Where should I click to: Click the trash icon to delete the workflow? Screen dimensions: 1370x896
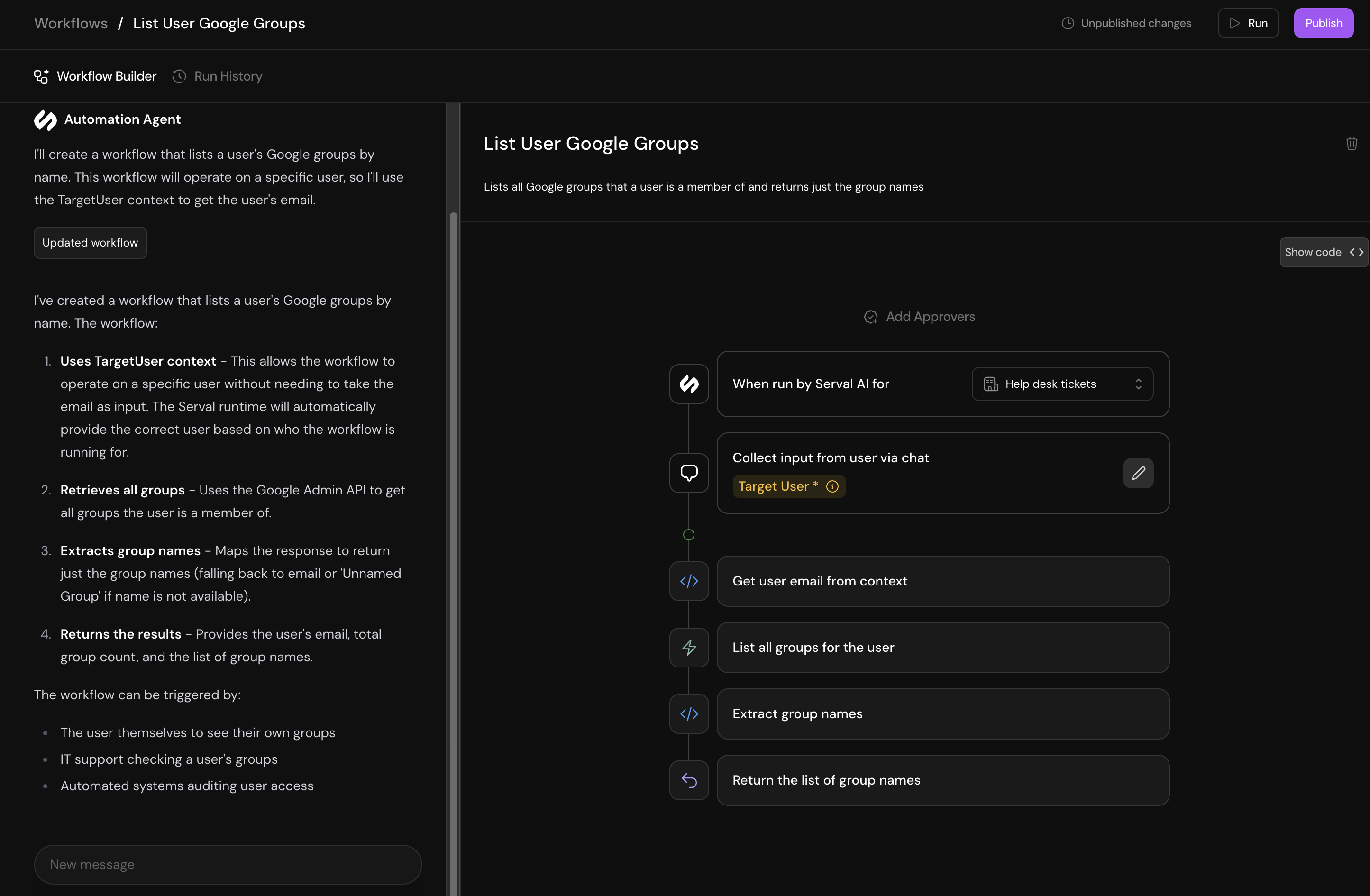pyautogui.click(x=1352, y=143)
